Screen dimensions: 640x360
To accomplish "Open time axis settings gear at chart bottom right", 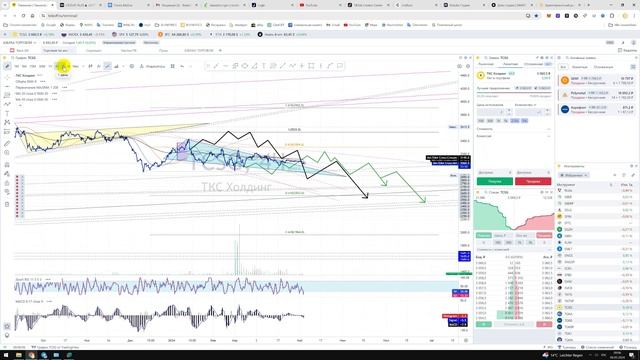I will coord(466,340).
